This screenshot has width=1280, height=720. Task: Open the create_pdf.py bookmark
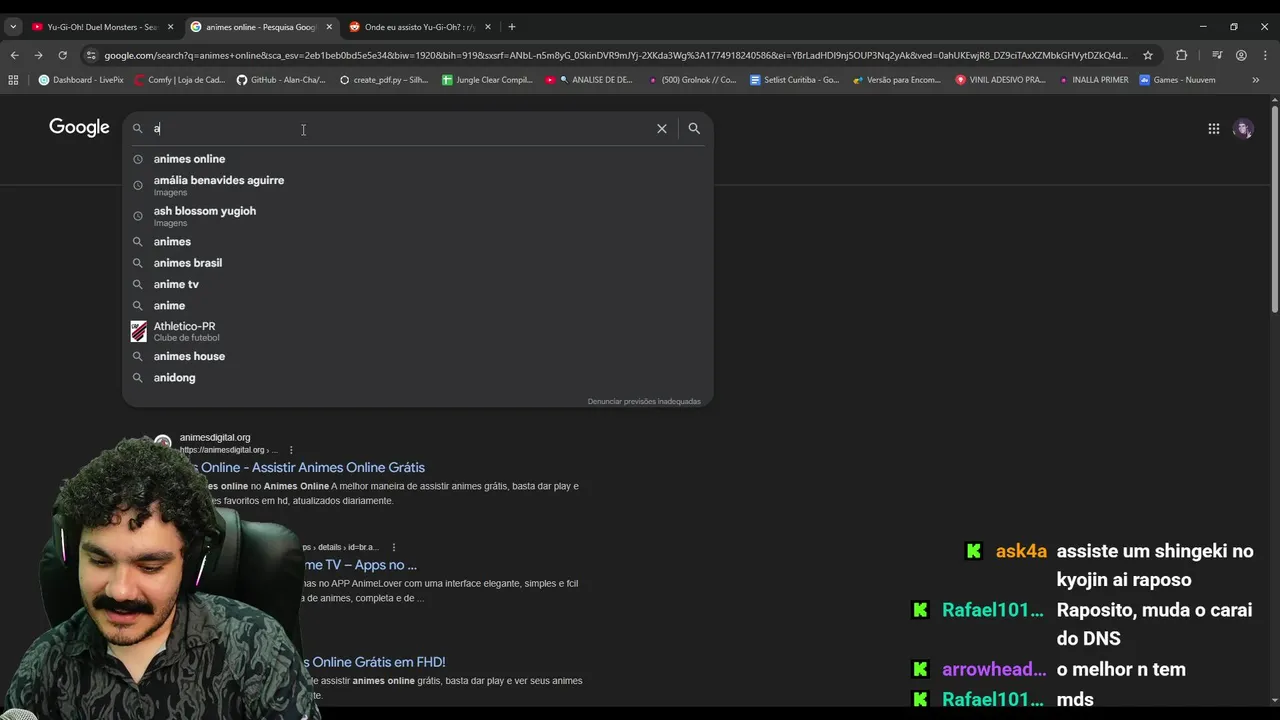pos(384,80)
